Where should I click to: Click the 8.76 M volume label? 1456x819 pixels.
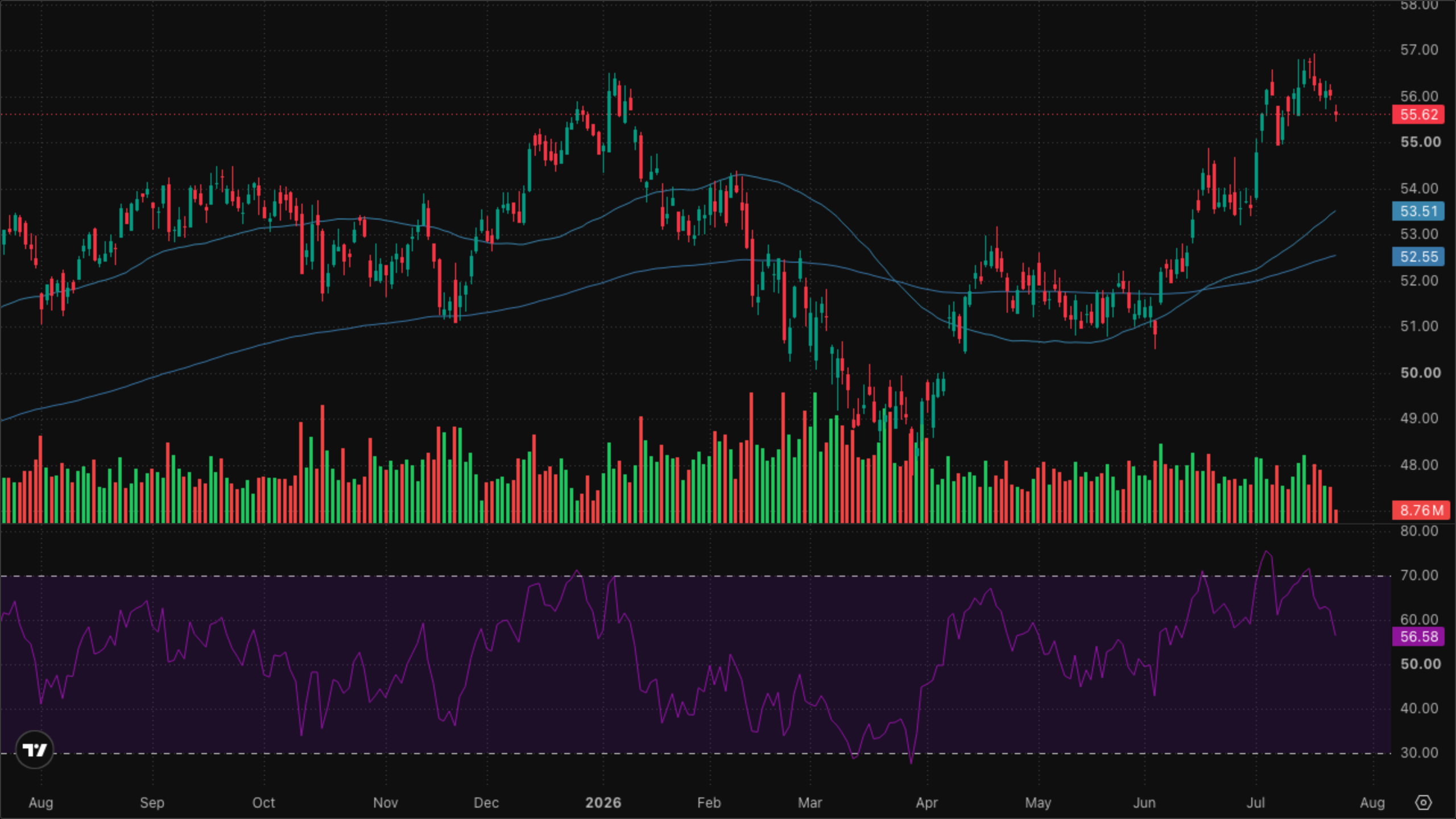click(x=1420, y=510)
